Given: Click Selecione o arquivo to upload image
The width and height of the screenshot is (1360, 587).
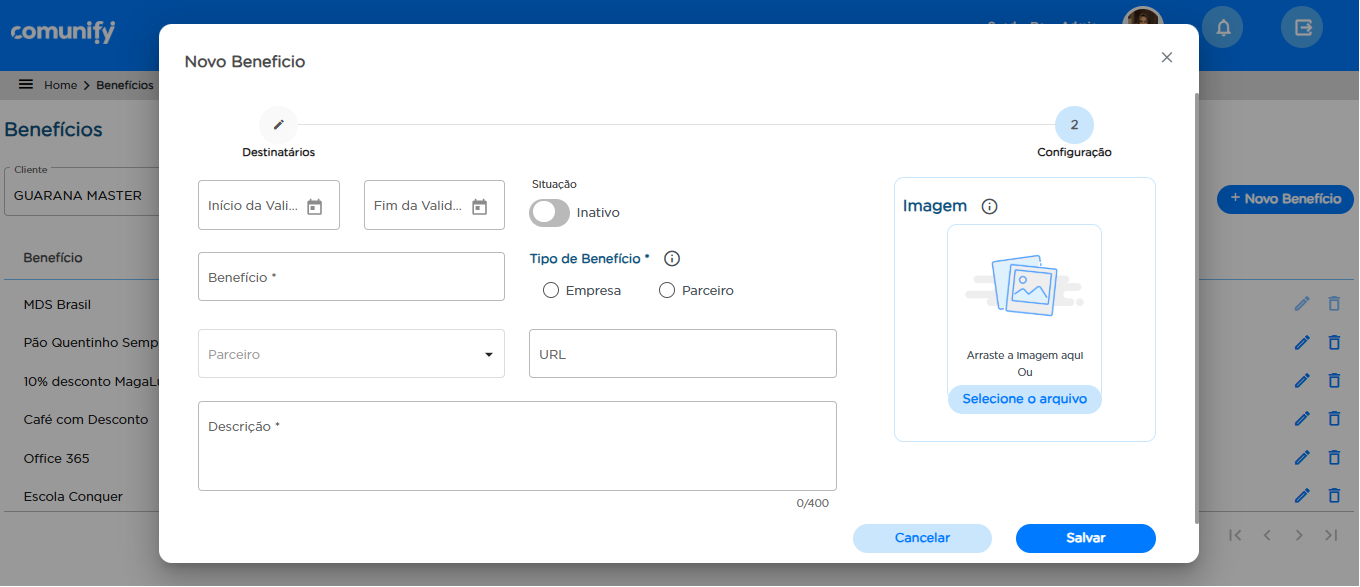Looking at the screenshot, I should pyautogui.click(x=1024, y=399).
